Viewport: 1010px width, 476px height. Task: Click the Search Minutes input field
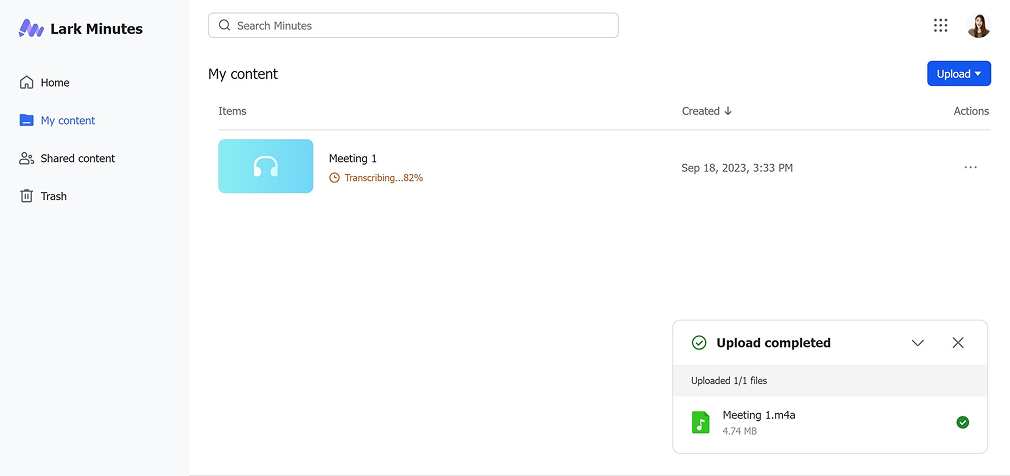coord(420,26)
